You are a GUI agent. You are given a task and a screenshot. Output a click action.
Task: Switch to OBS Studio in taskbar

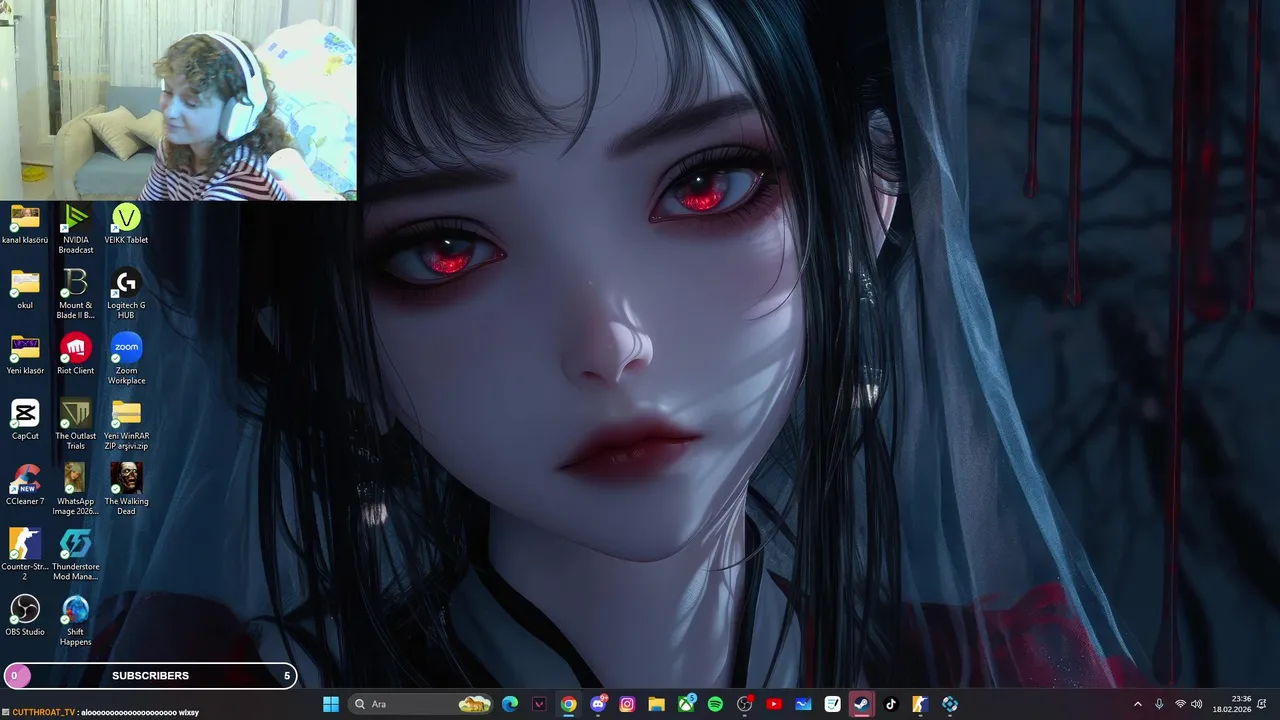tap(744, 704)
